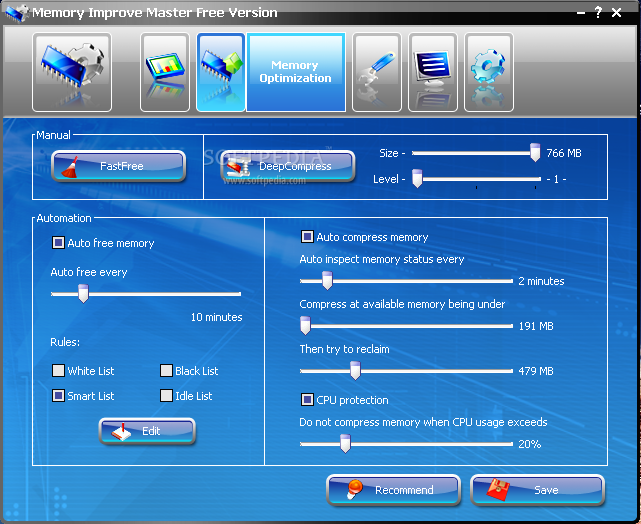Open the blue gear settings icon

[489, 72]
